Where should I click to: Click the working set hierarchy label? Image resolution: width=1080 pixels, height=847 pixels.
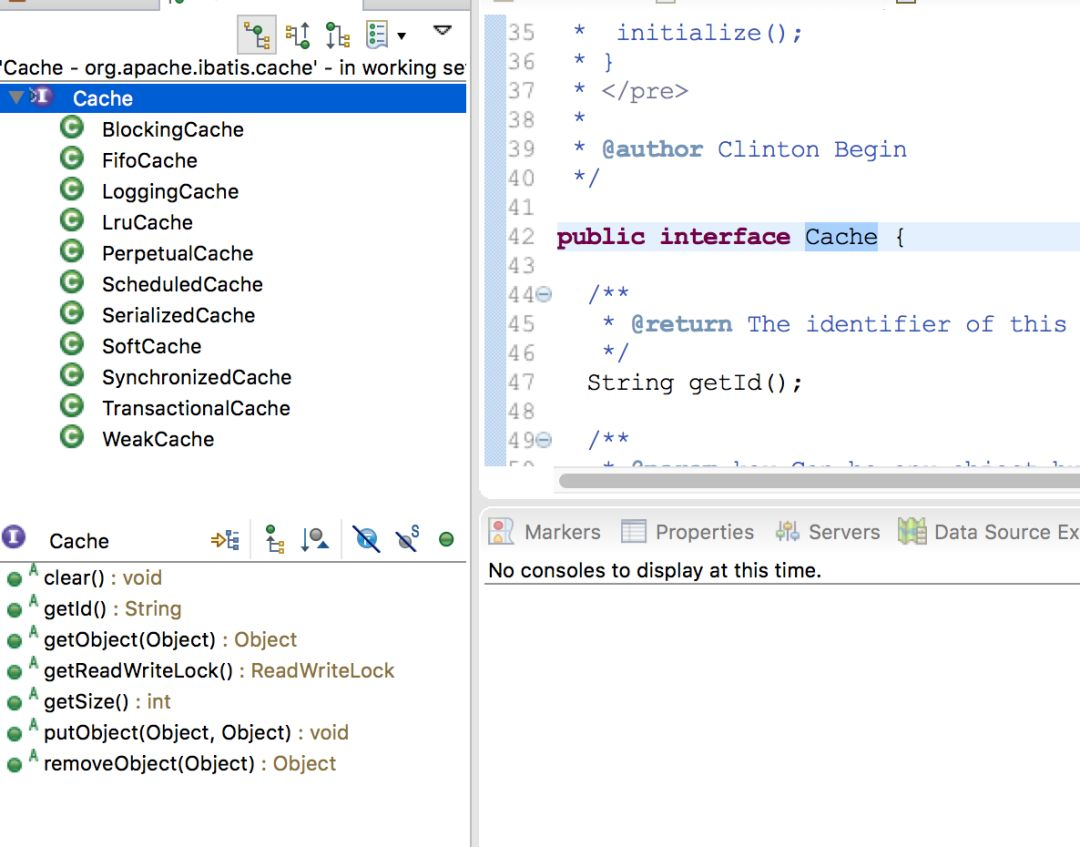pyautogui.click(x=233, y=67)
